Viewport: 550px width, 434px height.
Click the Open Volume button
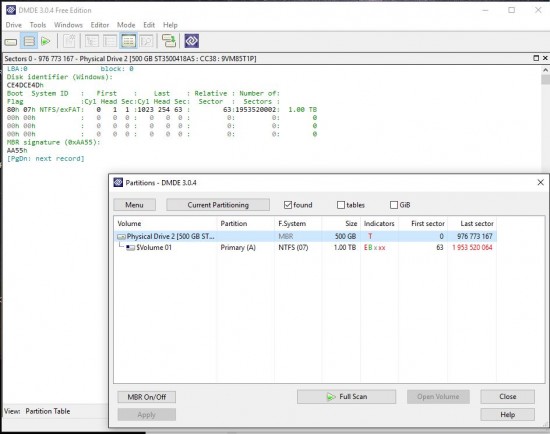pos(438,396)
